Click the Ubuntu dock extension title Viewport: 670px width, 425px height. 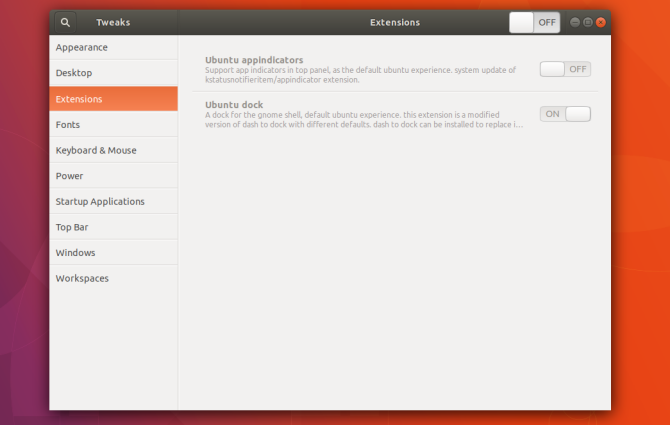click(234, 105)
